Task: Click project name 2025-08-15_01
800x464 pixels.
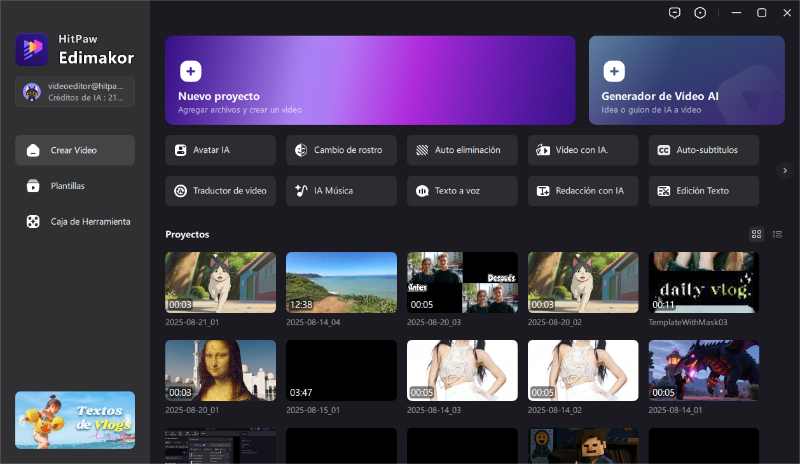Action: tap(313, 410)
